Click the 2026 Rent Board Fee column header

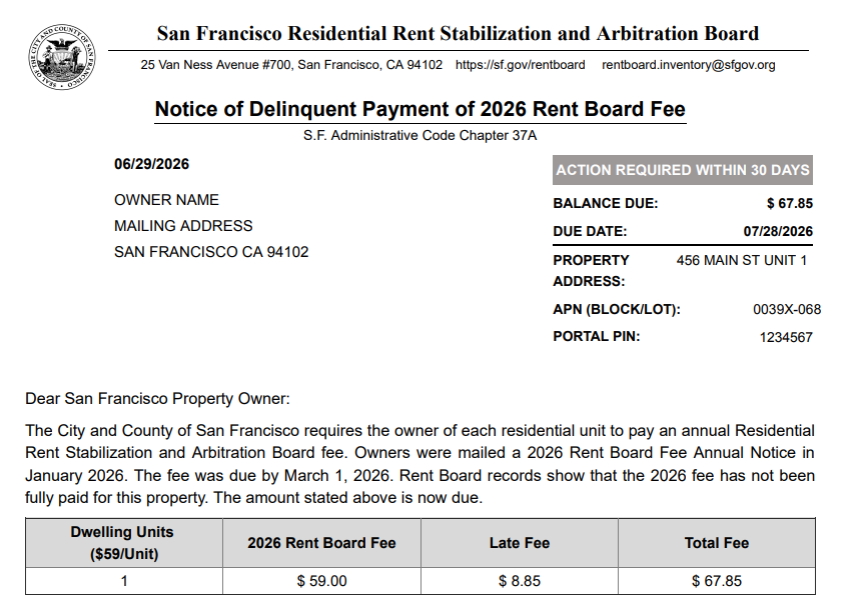[x=322, y=543]
